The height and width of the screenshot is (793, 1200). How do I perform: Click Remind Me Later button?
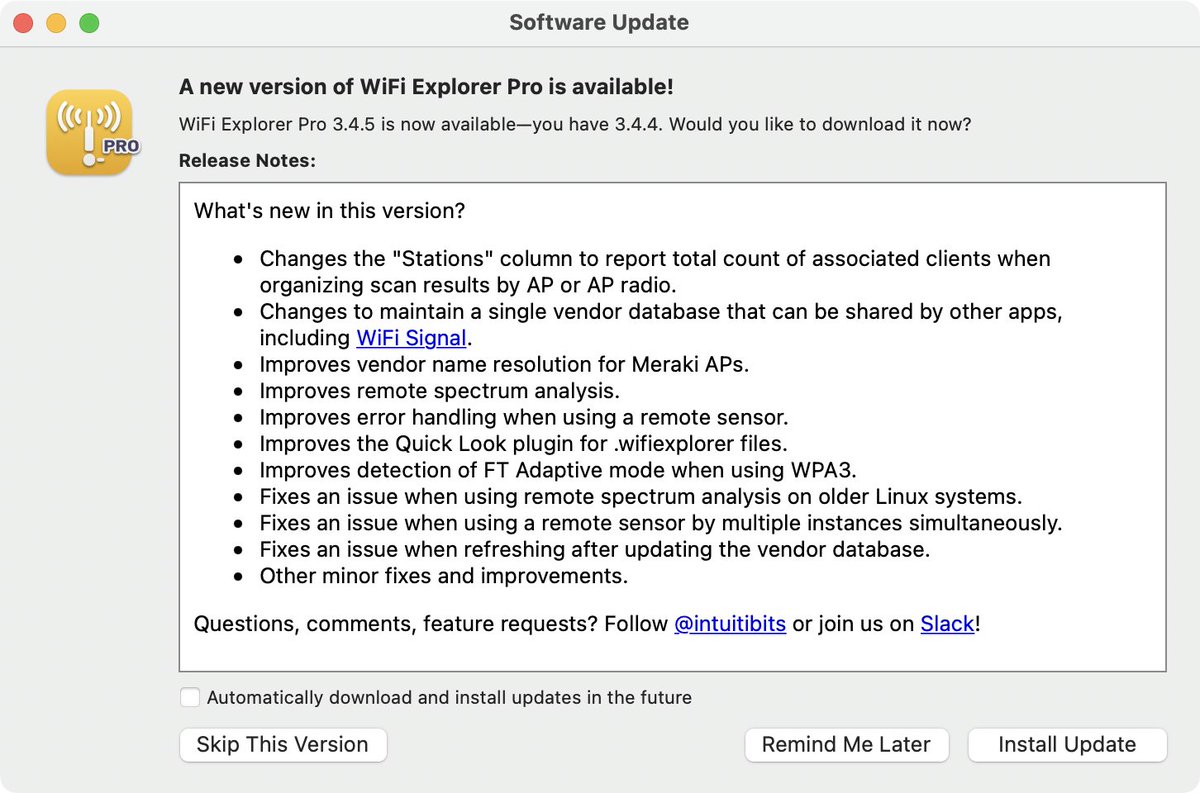846,744
